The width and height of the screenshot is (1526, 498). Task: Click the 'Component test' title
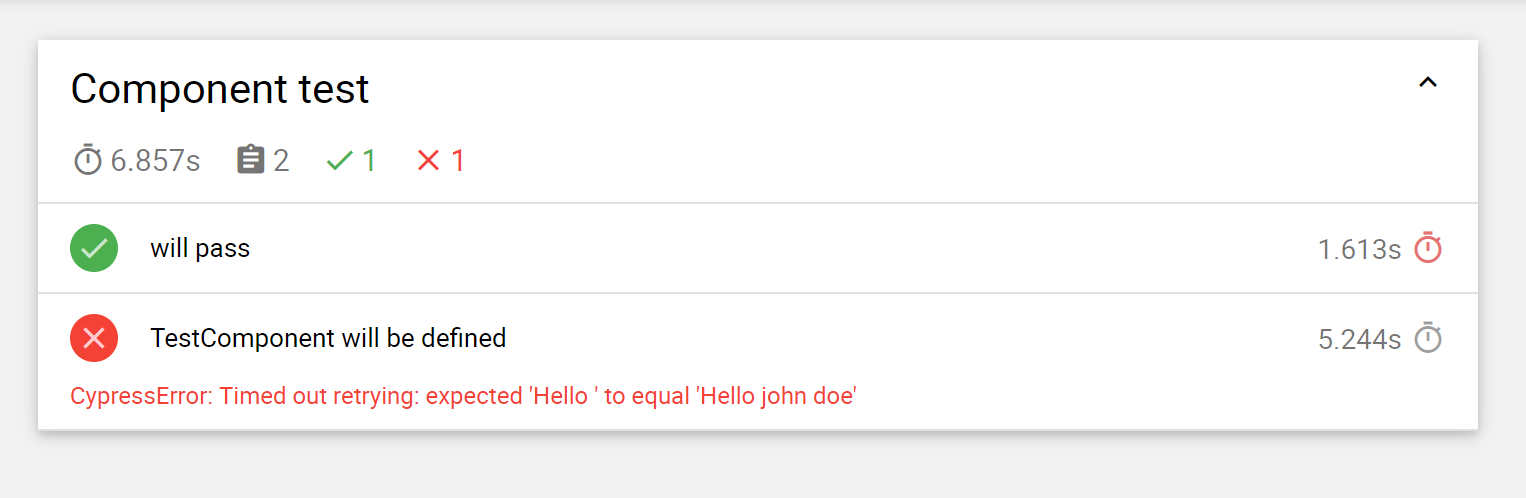[x=220, y=90]
